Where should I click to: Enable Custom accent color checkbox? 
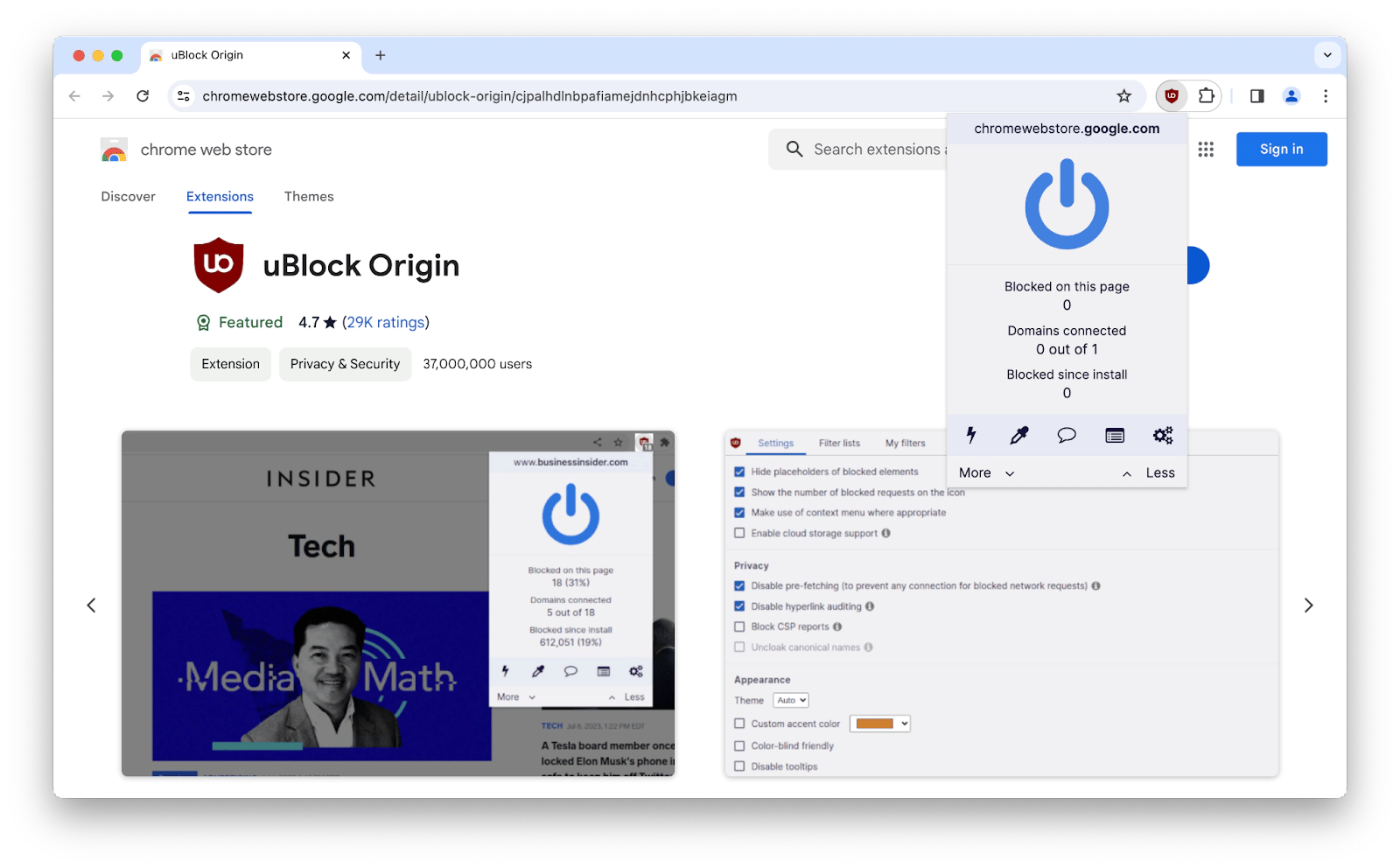(739, 724)
